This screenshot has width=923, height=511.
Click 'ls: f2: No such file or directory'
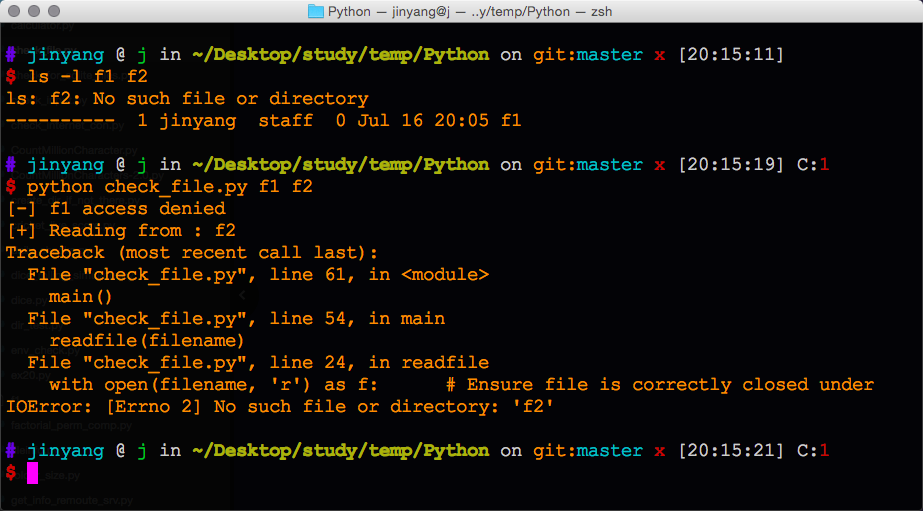tap(187, 98)
